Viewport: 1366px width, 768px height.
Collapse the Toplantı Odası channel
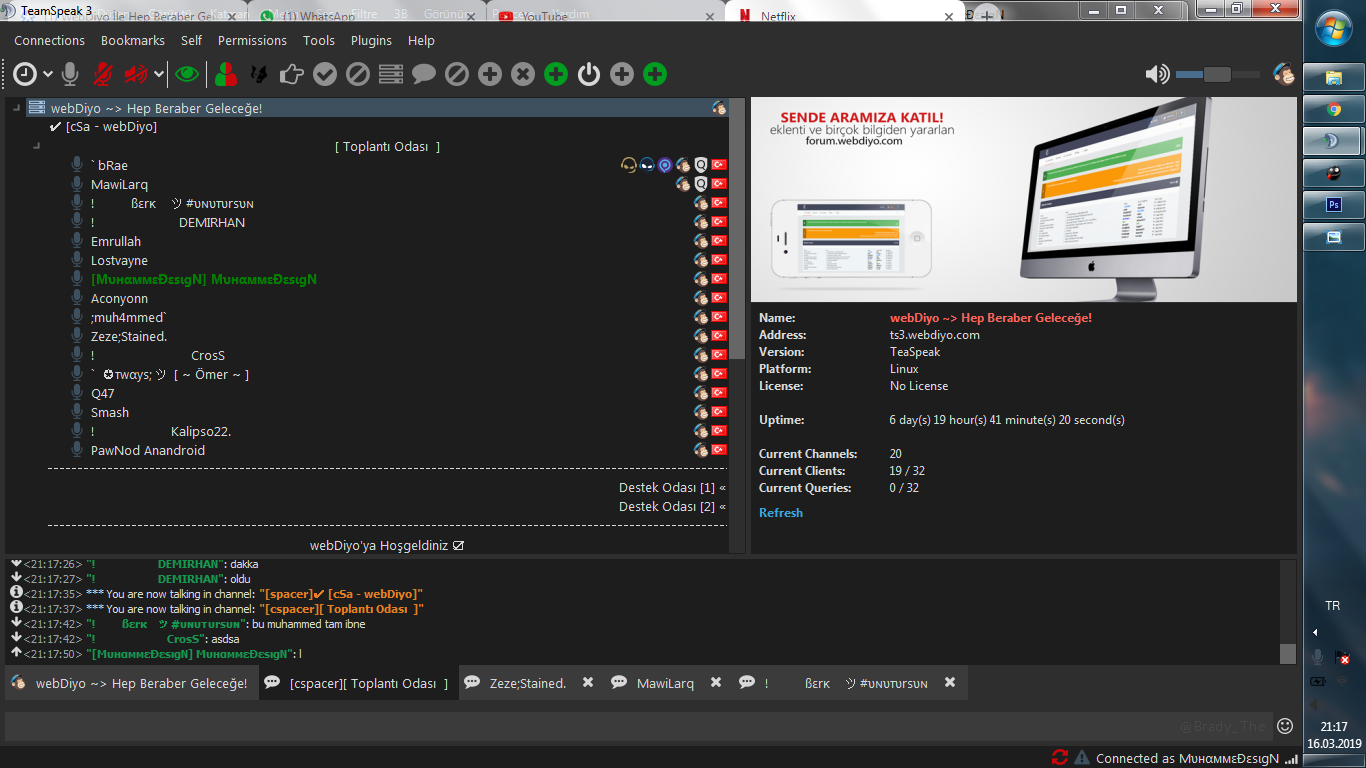(36, 146)
